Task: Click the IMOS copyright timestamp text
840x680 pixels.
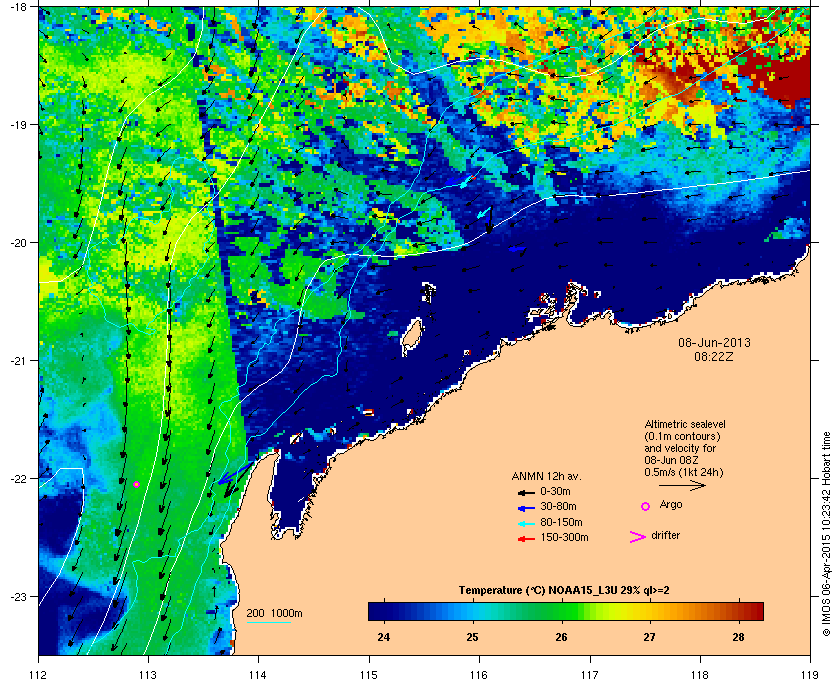Action: (x=826, y=534)
